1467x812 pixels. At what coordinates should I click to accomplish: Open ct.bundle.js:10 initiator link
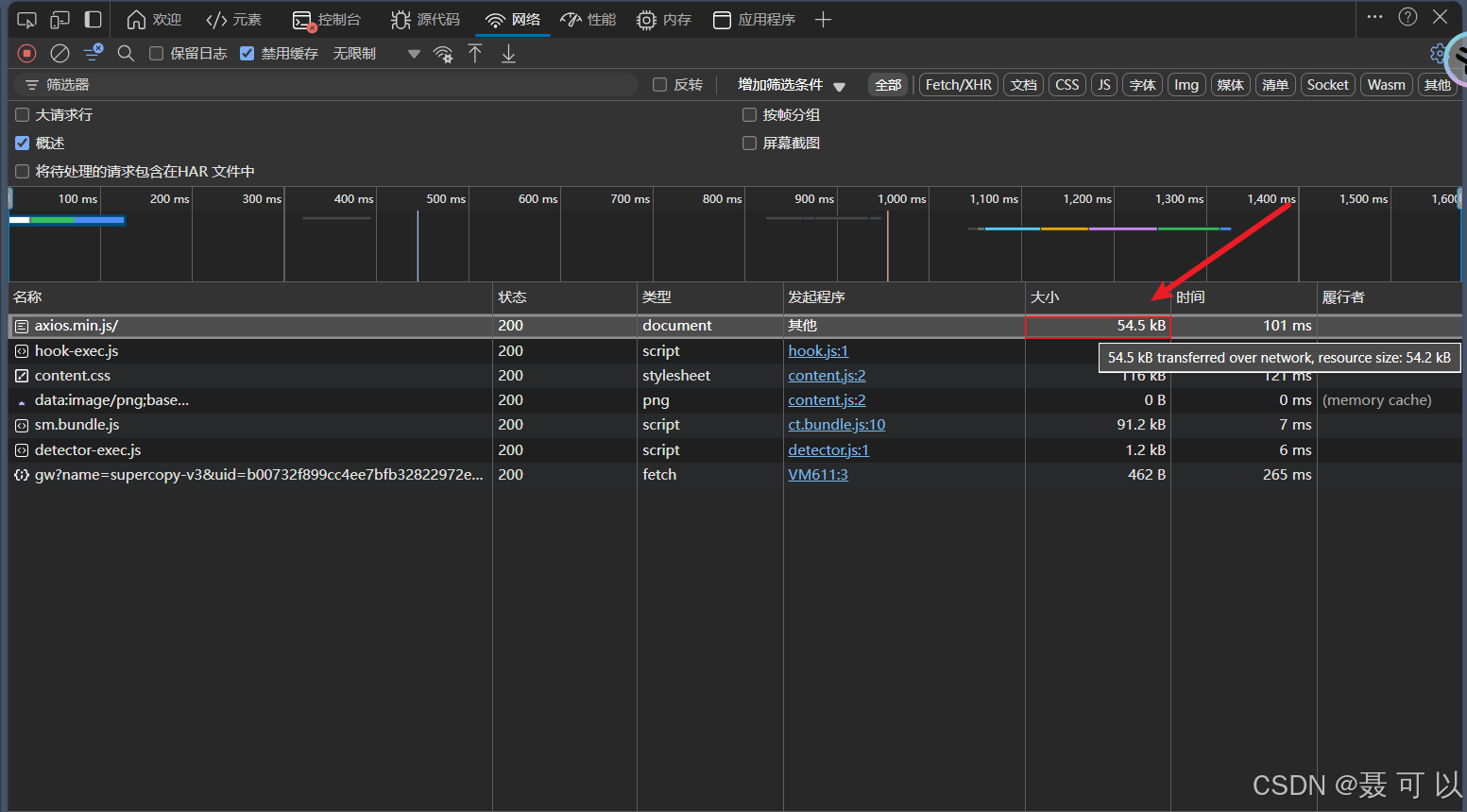coord(837,425)
